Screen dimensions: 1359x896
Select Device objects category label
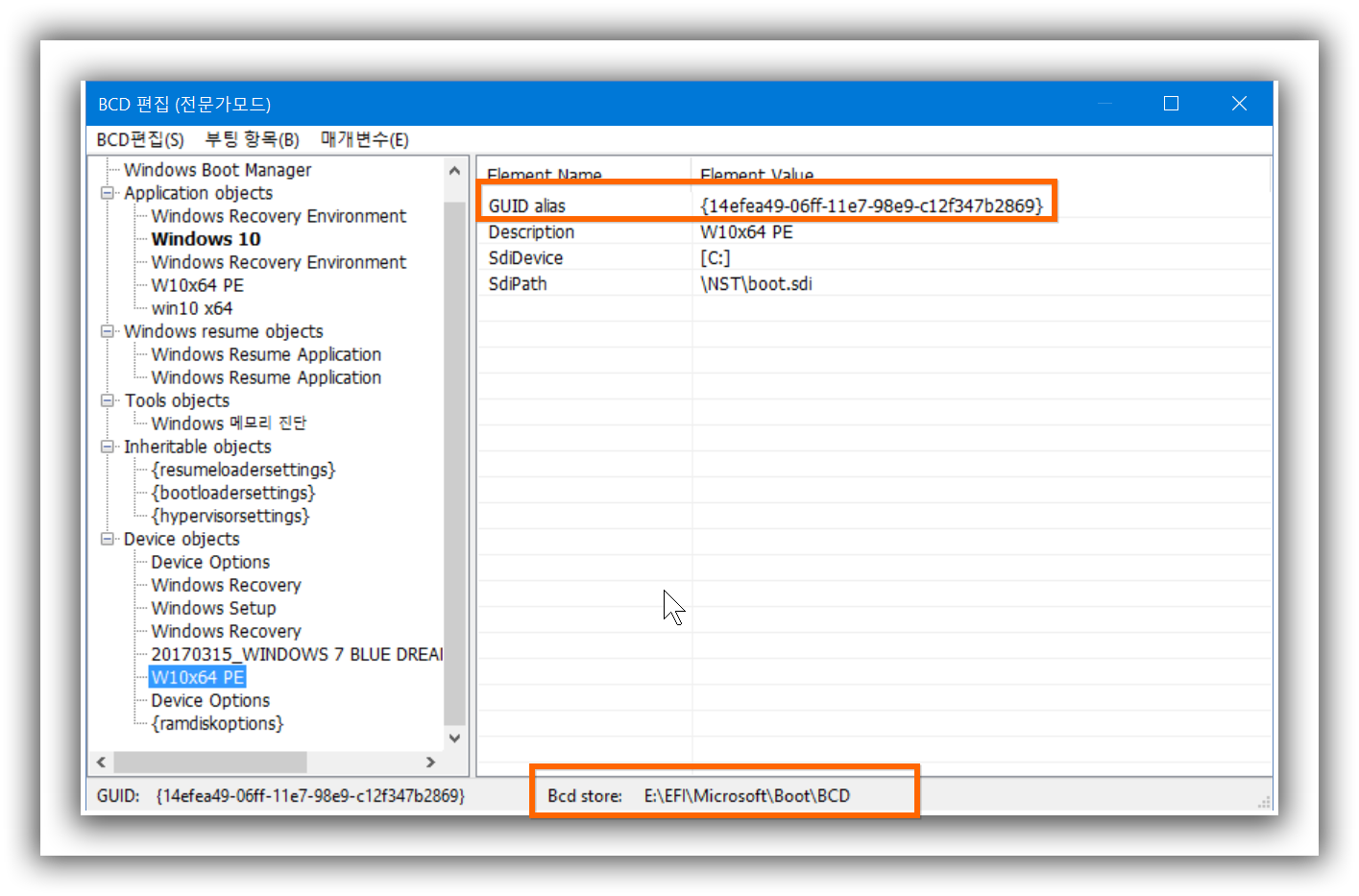click(182, 539)
